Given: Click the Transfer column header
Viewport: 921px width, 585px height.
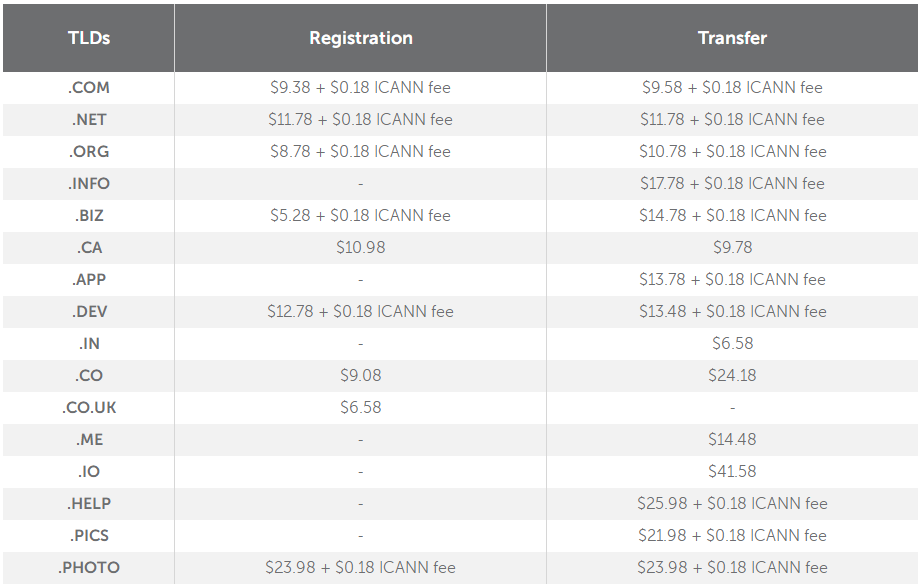Looking at the screenshot, I should coord(732,38).
